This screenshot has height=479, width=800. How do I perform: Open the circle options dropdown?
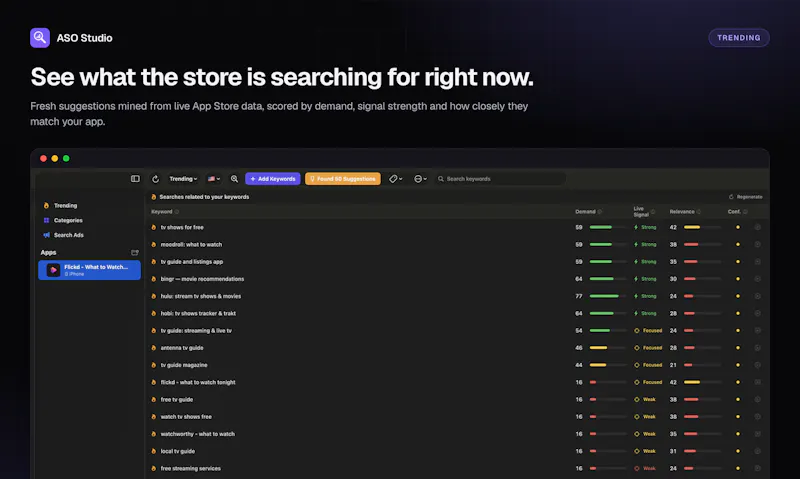pyautogui.click(x=420, y=179)
